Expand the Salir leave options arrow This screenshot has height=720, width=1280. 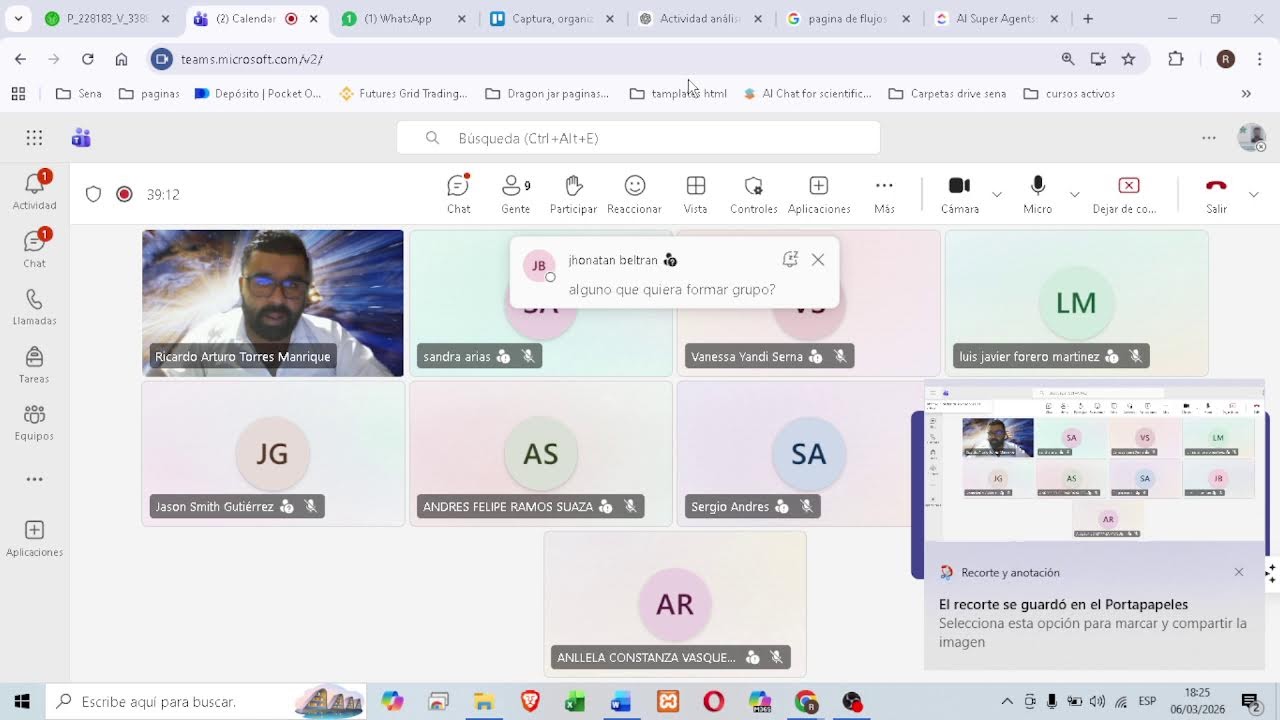coord(1253,194)
